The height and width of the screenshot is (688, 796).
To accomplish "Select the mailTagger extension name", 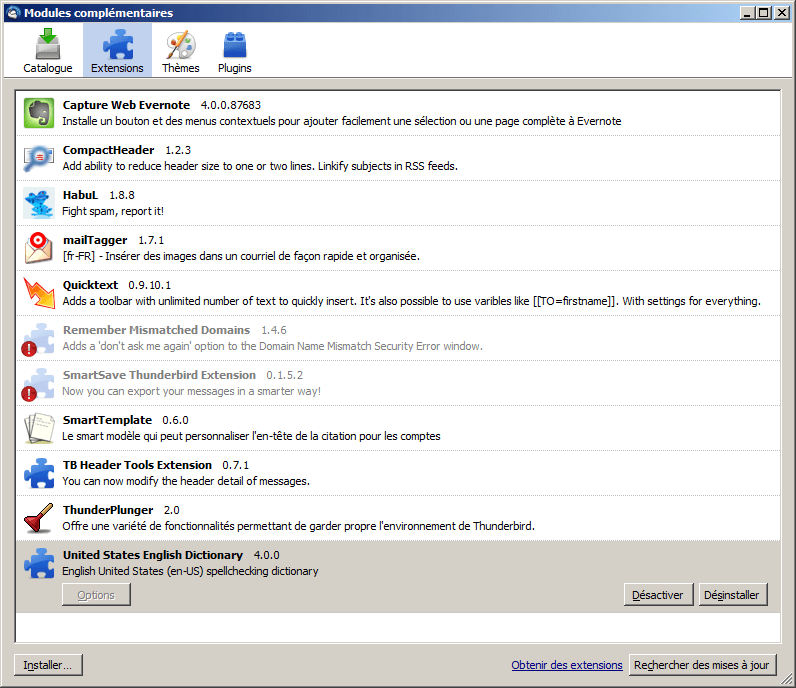I will pyautogui.click(x=95, y=240).
